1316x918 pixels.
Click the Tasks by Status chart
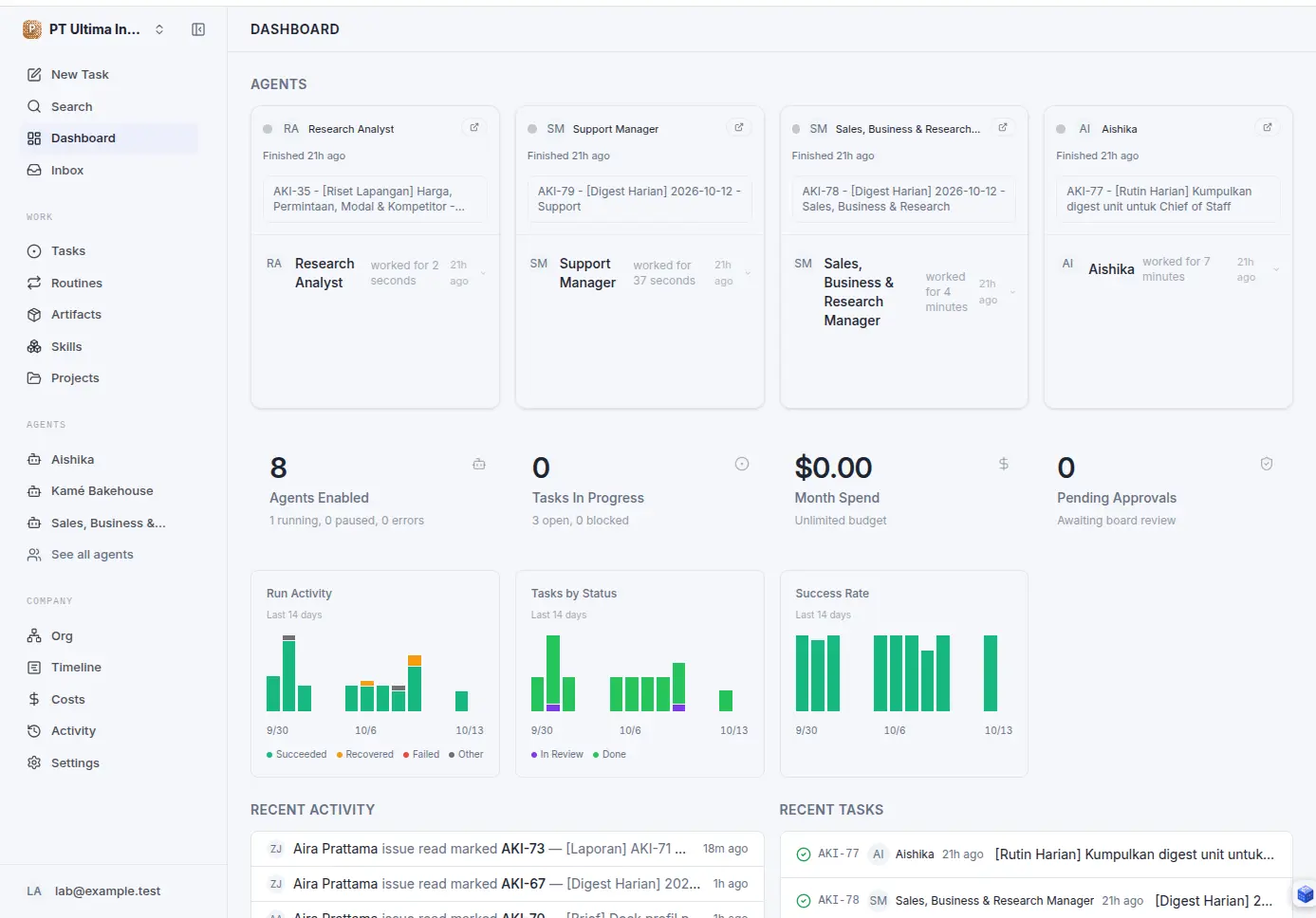coord(639,674)
